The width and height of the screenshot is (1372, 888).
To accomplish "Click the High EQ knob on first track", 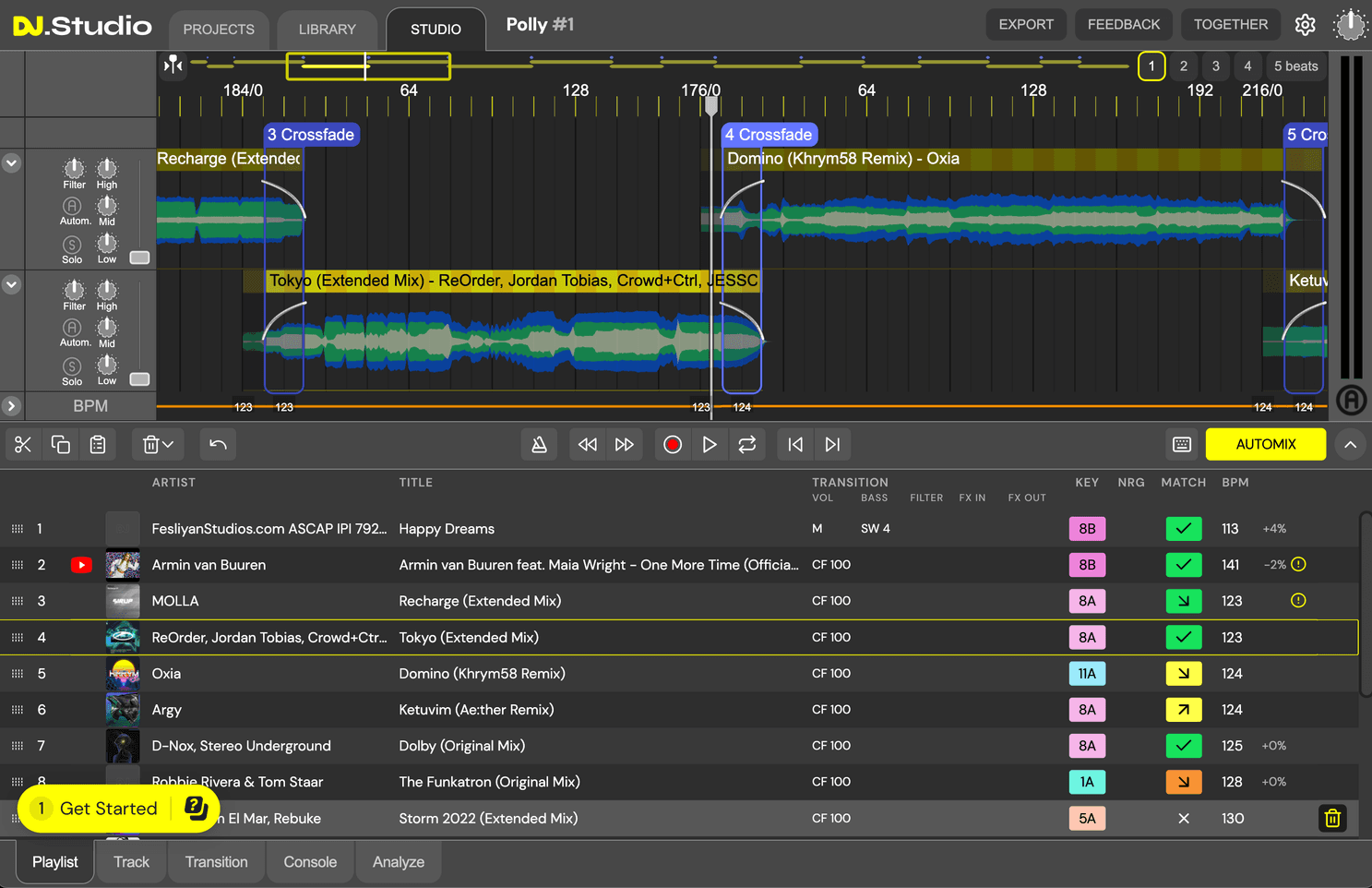I will tap(107, 168).
